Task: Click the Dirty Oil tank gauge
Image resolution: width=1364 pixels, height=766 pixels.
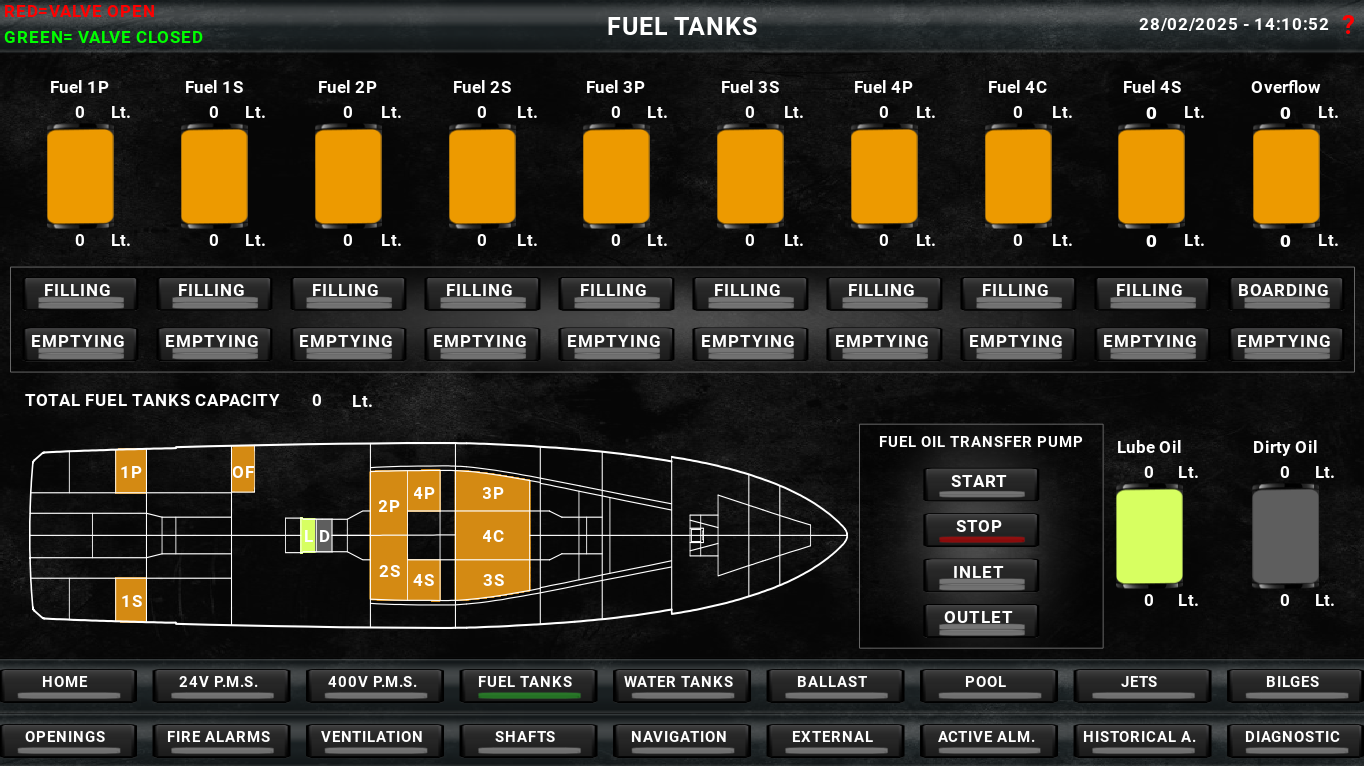Action: [1285, 536]
